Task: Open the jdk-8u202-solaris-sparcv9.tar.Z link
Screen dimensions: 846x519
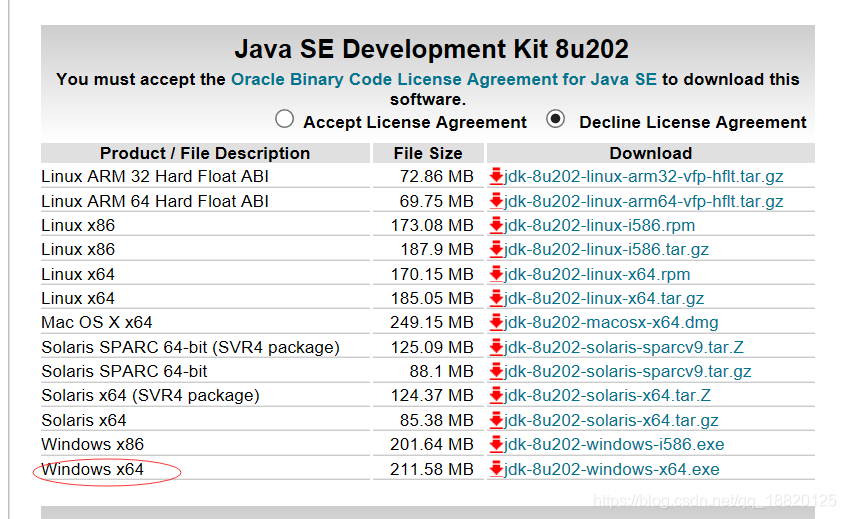Action: point(624,347)
